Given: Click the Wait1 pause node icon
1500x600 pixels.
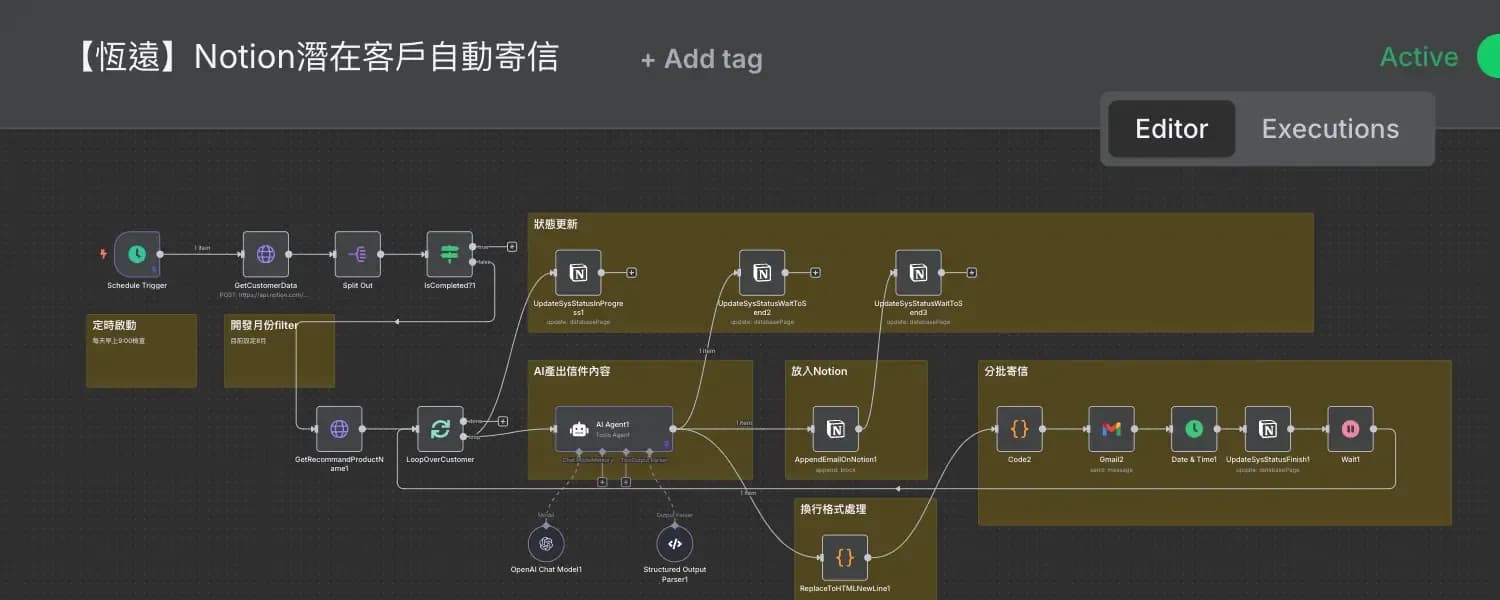Looking at the screenshot, I should [1351, 428].
